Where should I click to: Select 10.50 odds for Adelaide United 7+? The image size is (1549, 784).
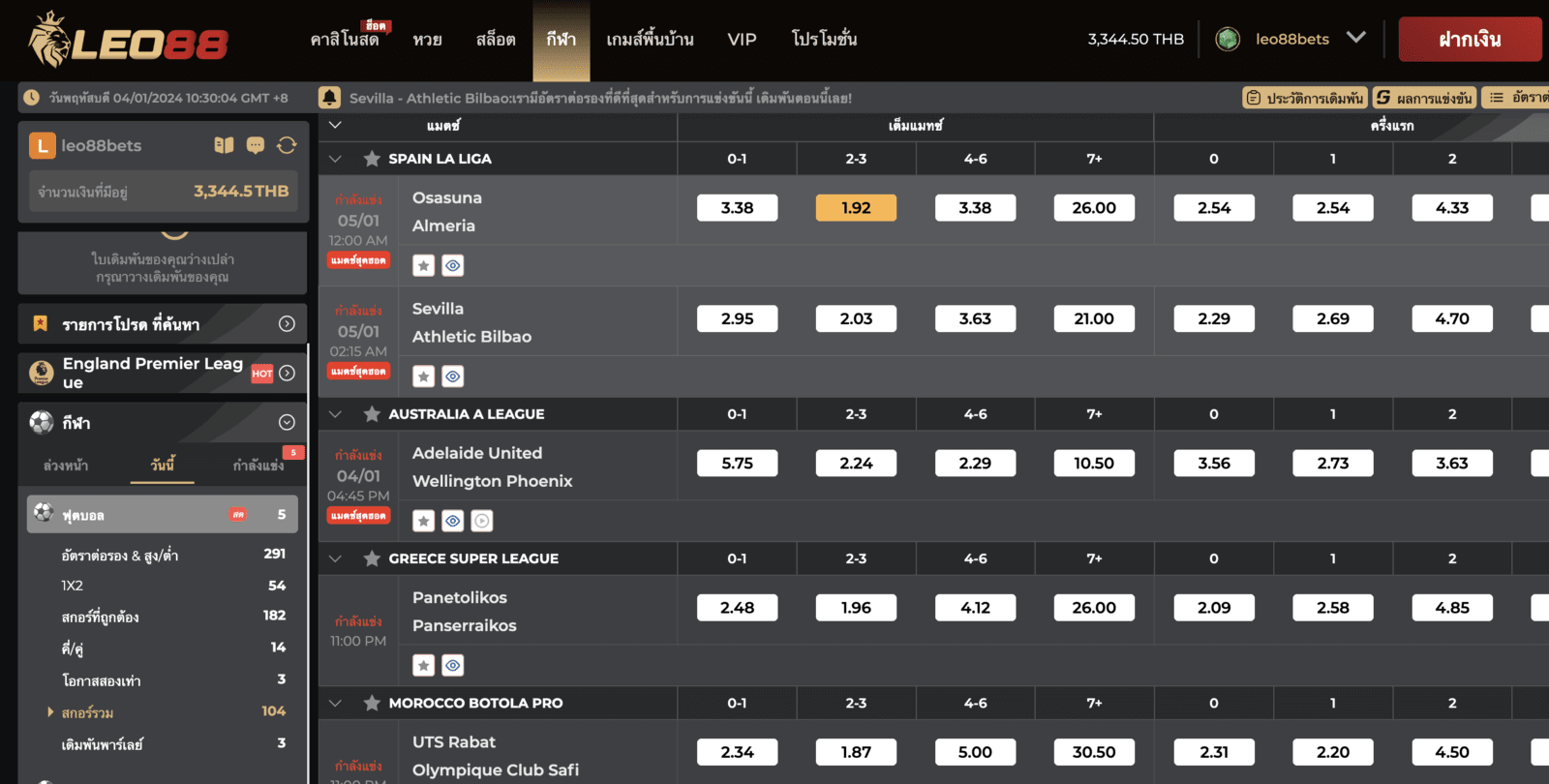[x=1094, y=464]
